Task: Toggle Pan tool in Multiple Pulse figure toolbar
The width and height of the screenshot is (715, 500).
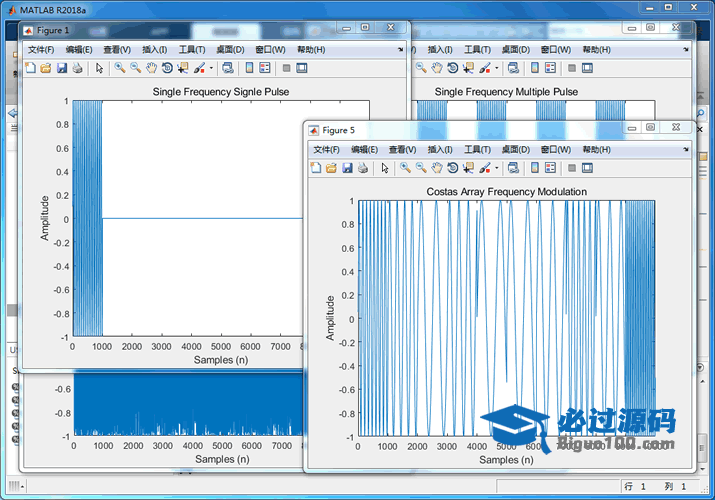Action: (437, 68)
